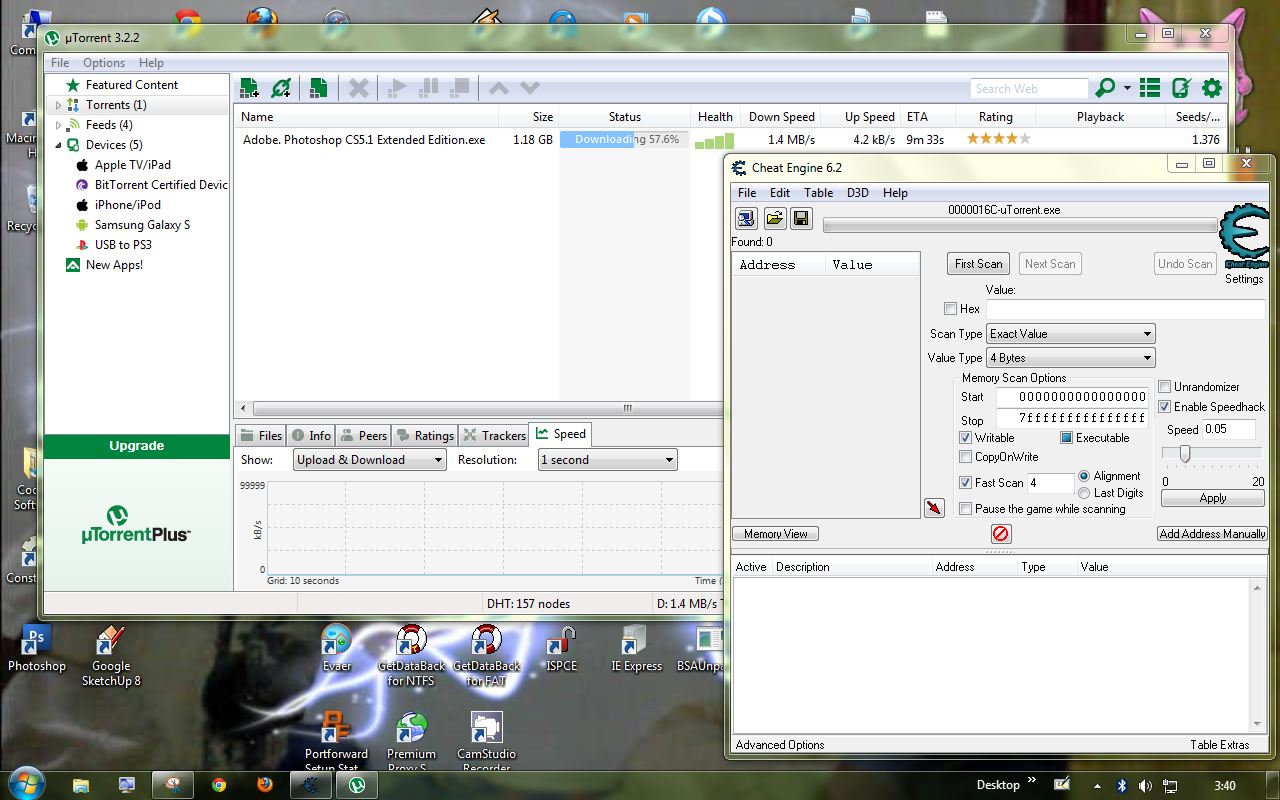Click the magnifier search icon in µTorrent
This screenshot has width=1280, height=800.
click(1105, 88)
